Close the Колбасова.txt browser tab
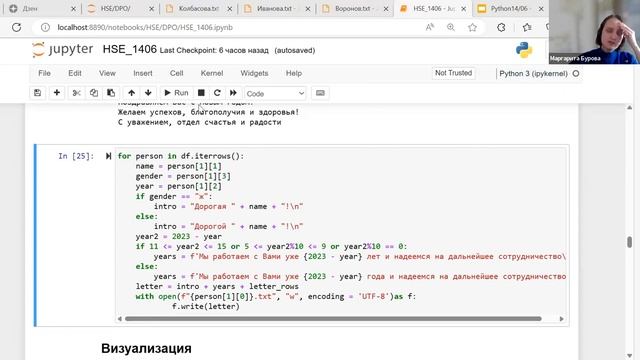 pyautogui.click(x=230, y=9)
